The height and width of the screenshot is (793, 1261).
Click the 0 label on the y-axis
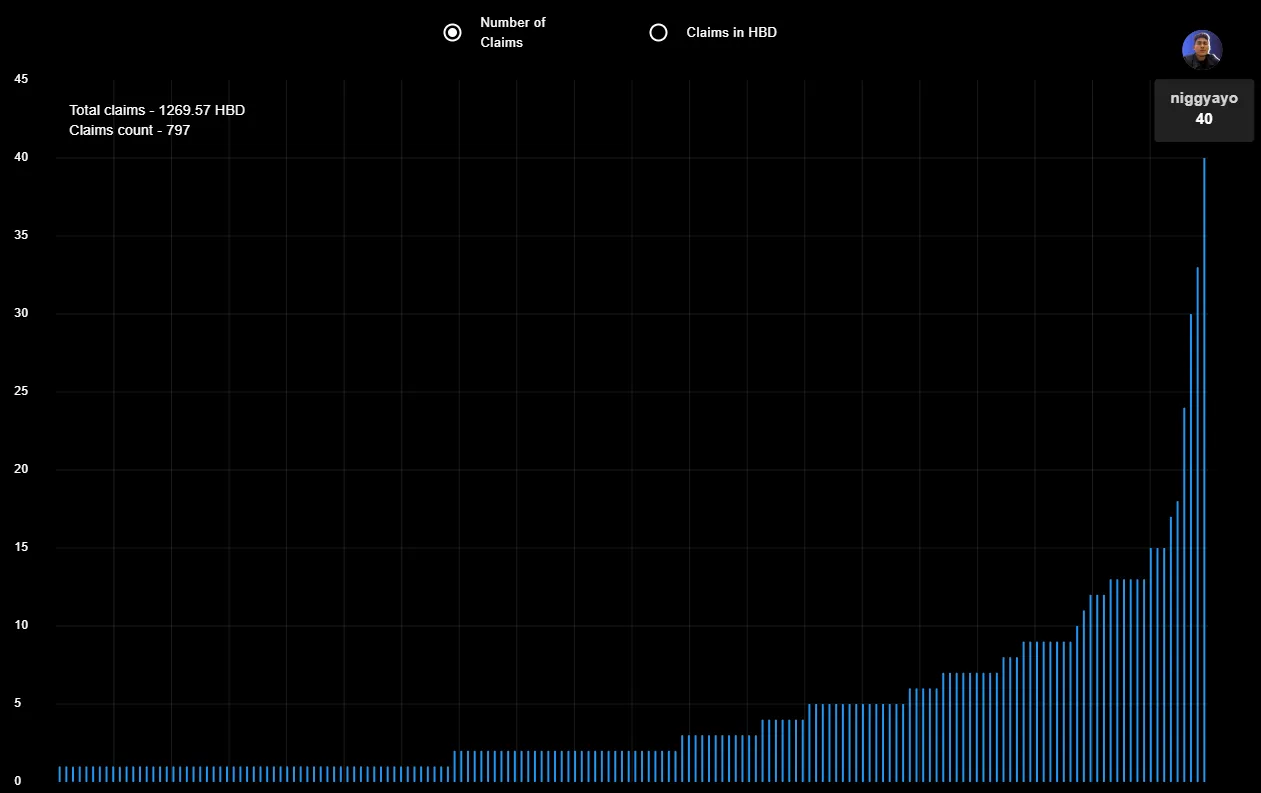[x=18, y=781]
